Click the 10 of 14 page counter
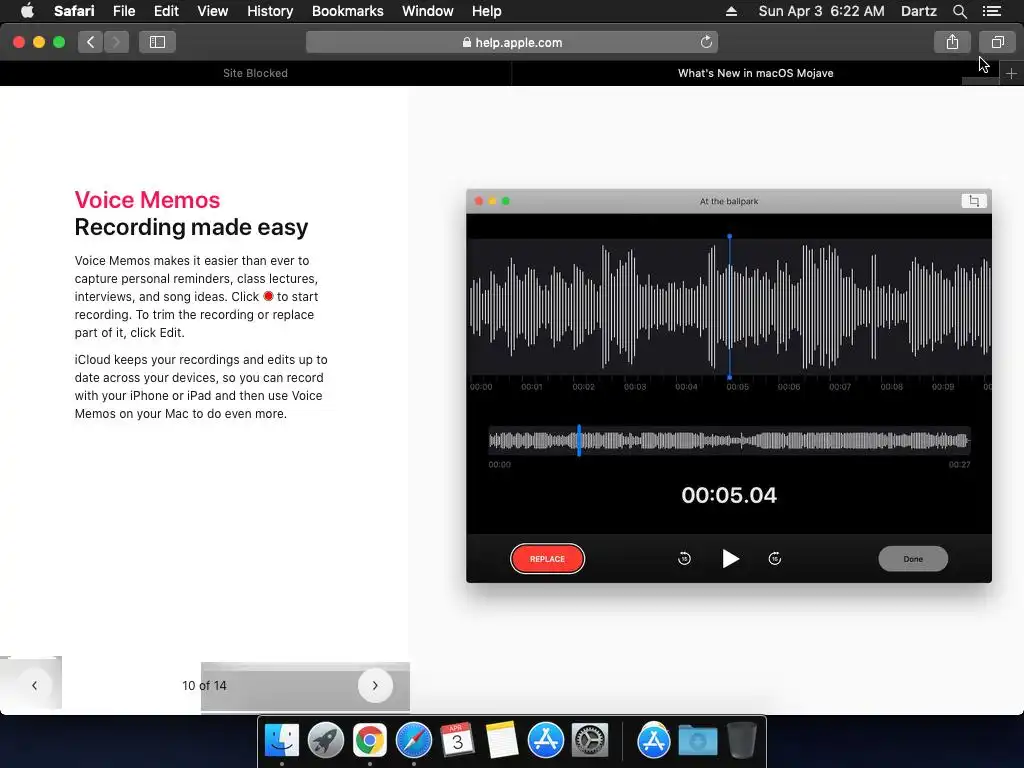This screenshot has height=768, width=1024. (204, 685)
